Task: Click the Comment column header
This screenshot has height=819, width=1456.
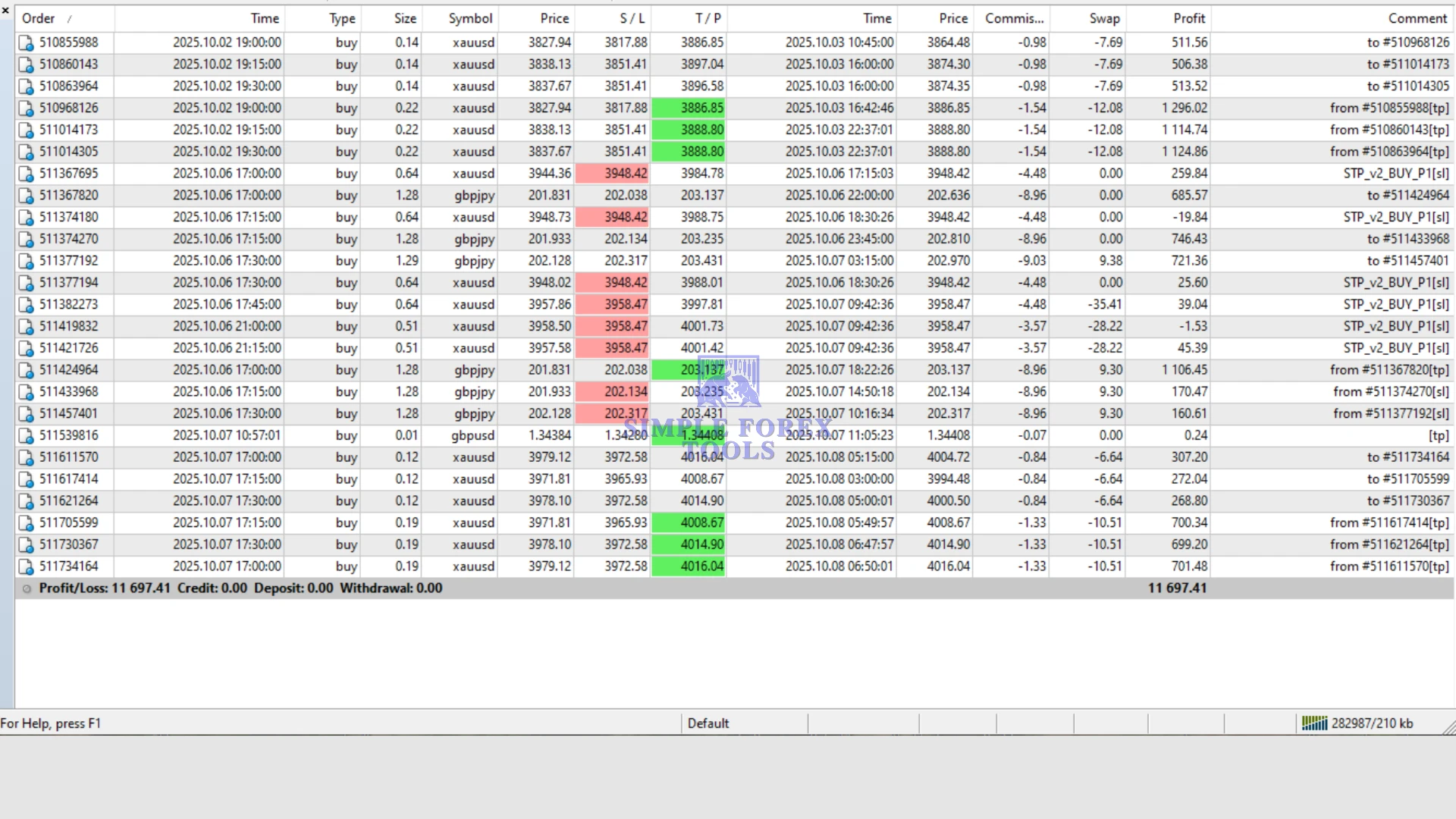Action: pos(1417,18)
